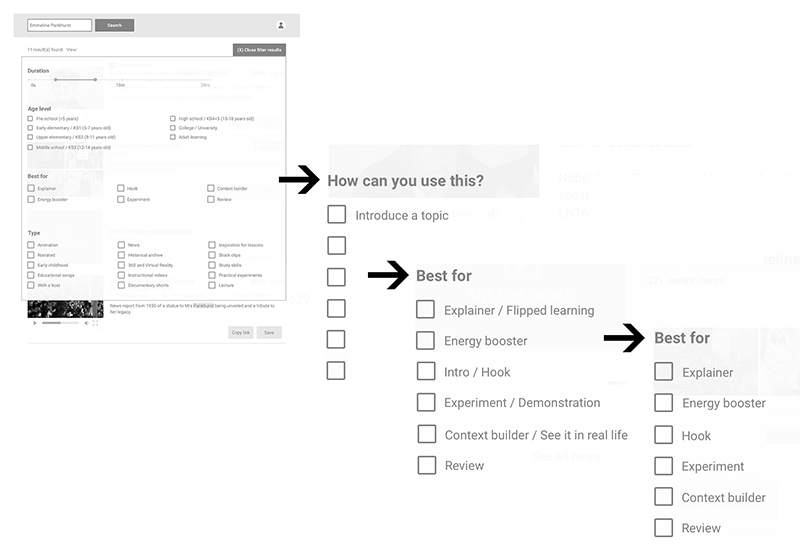
Task: Close the filter results panel
Action: pos(259,49)
